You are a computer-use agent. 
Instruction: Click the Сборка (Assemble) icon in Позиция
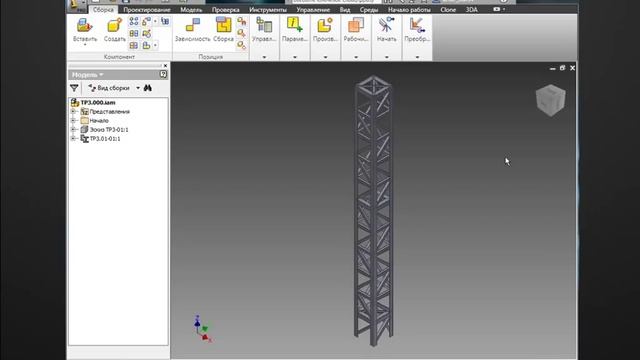[223, 25]
